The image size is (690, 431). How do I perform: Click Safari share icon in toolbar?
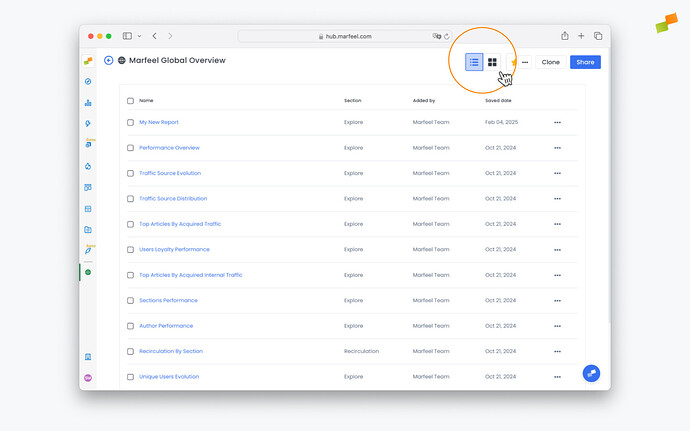pos(565,36)
